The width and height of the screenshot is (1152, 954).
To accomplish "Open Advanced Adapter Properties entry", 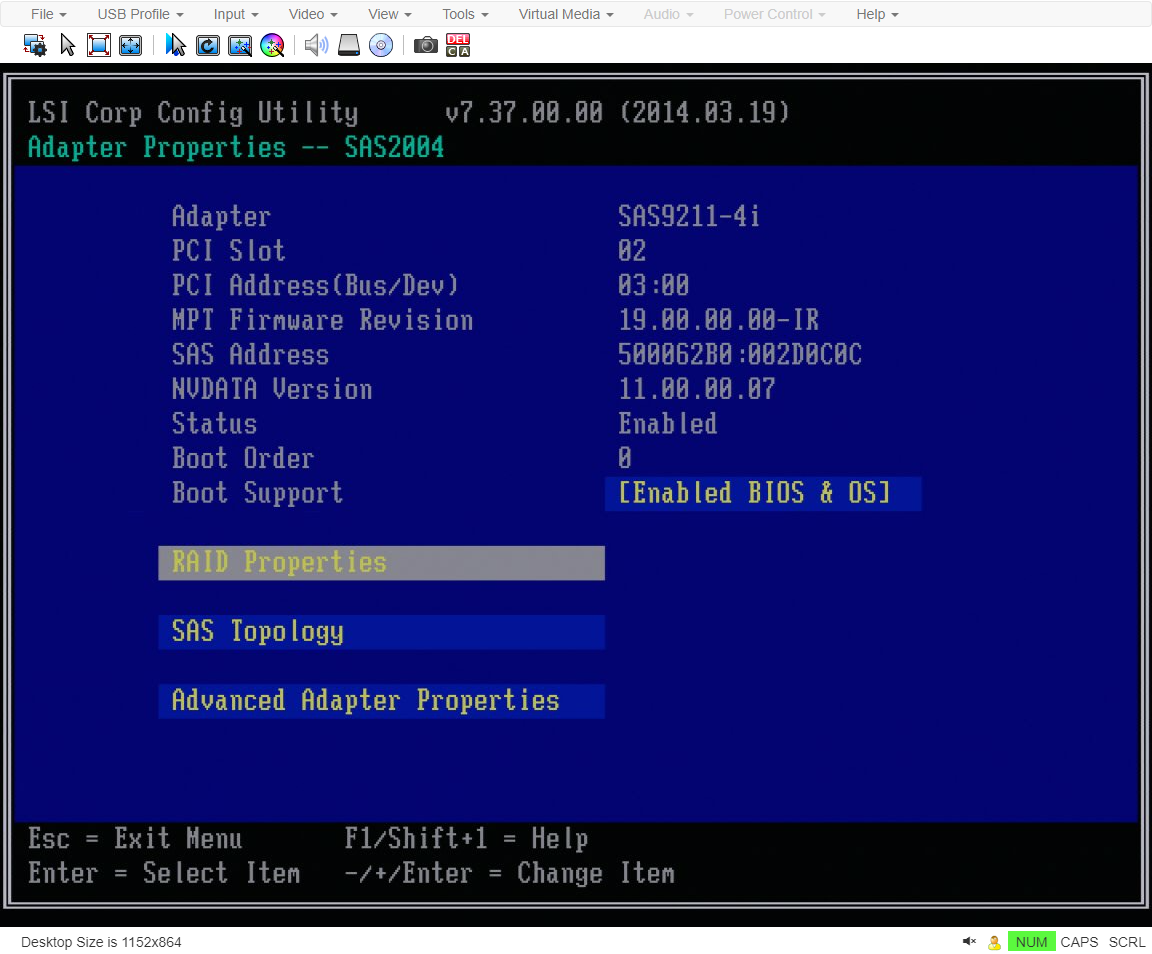I will [x=381, y=701].
